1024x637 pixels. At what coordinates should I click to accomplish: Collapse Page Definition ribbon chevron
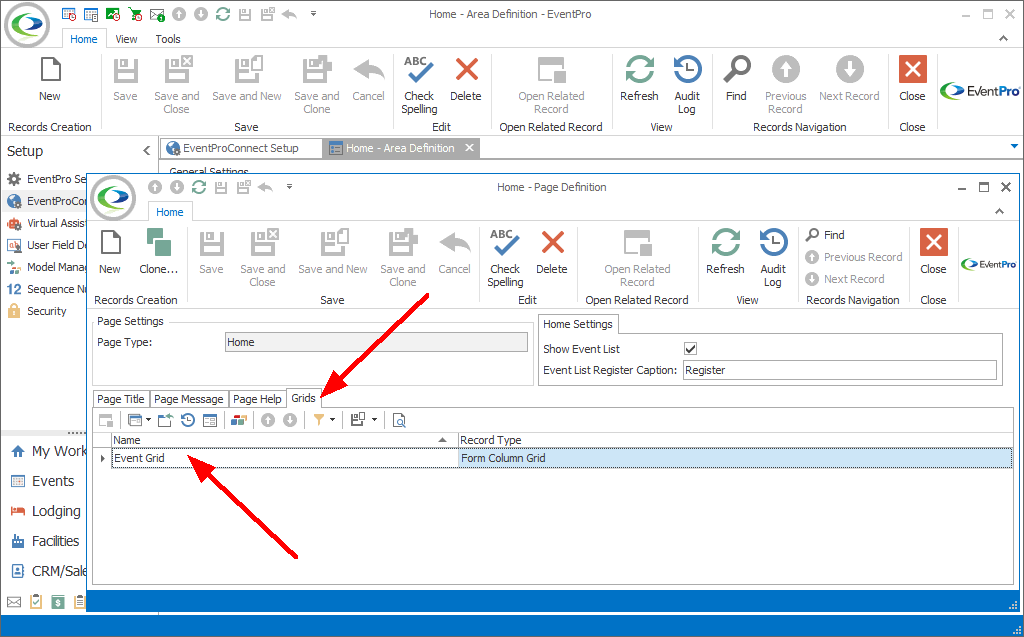pyautogui.click(x=999, y=212)
